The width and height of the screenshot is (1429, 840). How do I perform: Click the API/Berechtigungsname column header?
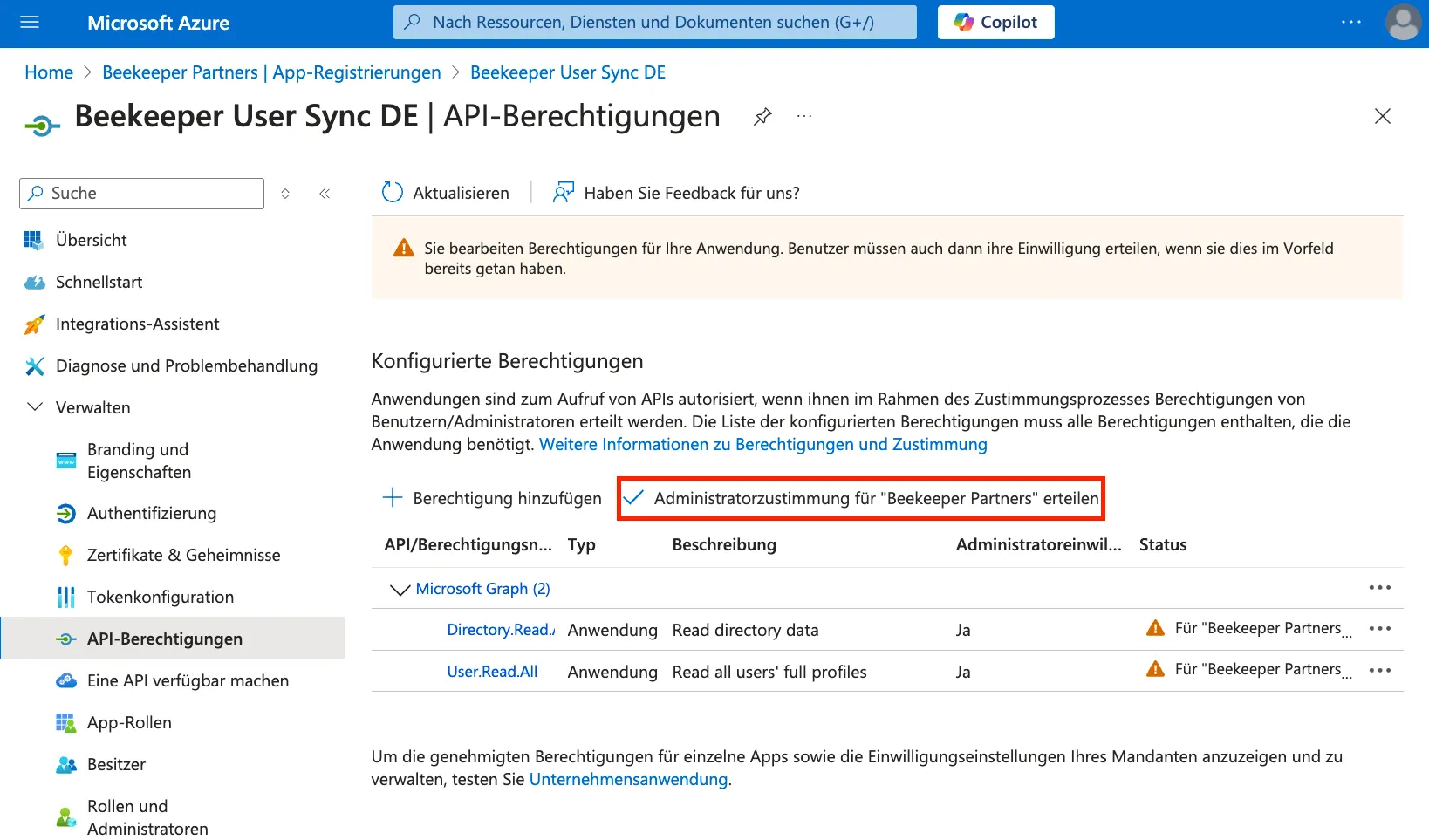pyautogui.click(x=468, y=544)
